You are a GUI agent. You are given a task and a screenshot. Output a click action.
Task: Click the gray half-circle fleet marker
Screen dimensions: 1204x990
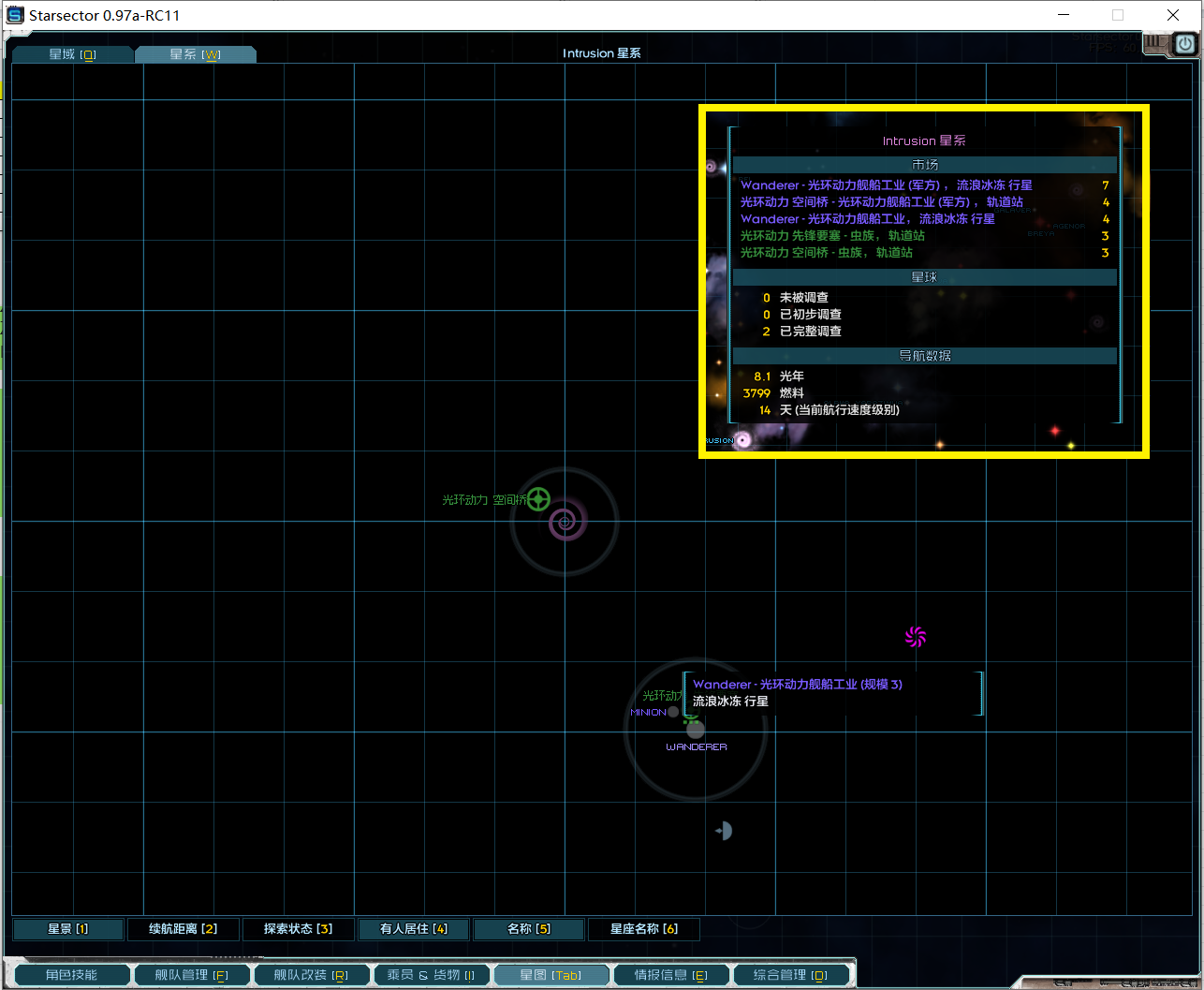[724, 831]
